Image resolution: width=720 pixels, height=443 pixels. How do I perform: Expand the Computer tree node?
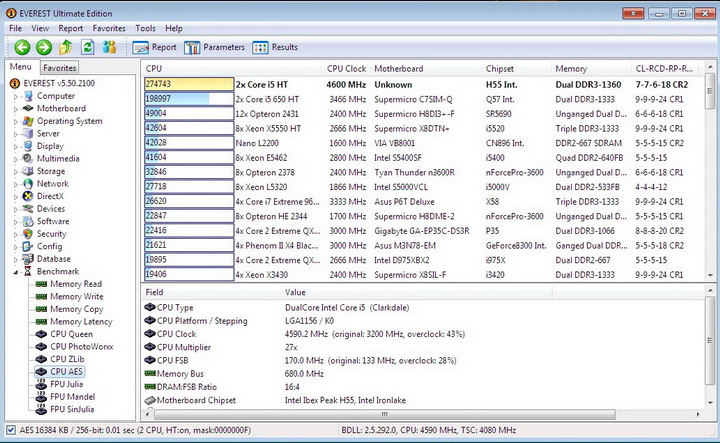[16, 96]
